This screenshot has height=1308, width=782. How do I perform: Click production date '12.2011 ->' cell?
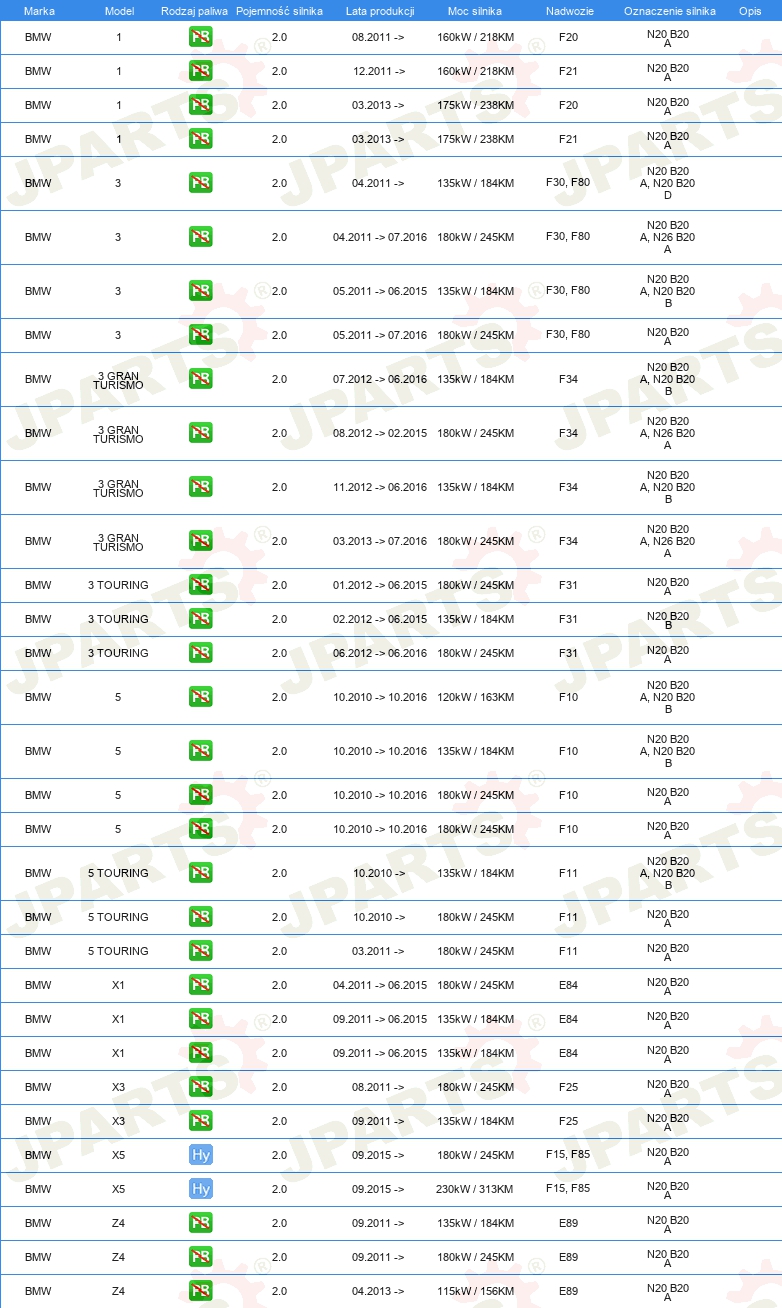click(379, 71)
